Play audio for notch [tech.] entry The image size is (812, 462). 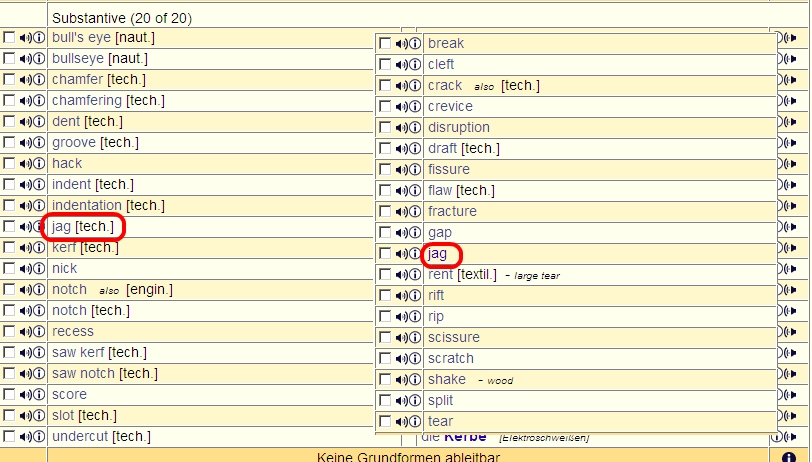click(25, 311)
